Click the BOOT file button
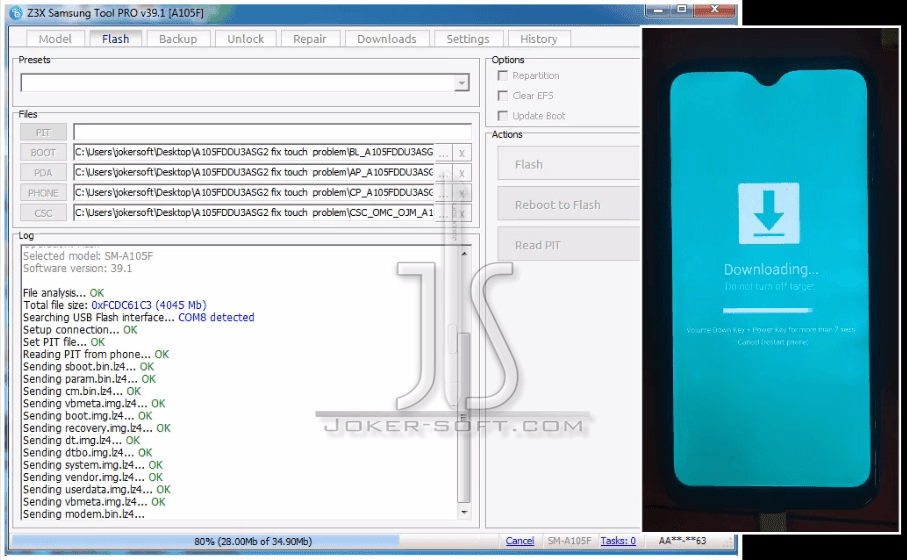This screenshot has width=907, height=560. click(x=43, y=153)
